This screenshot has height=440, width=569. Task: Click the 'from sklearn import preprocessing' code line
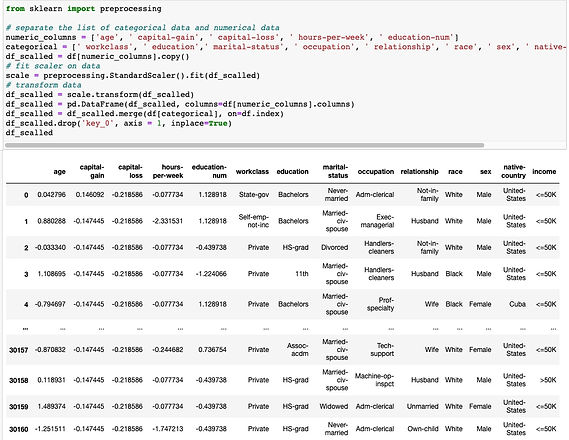[83, 9]
